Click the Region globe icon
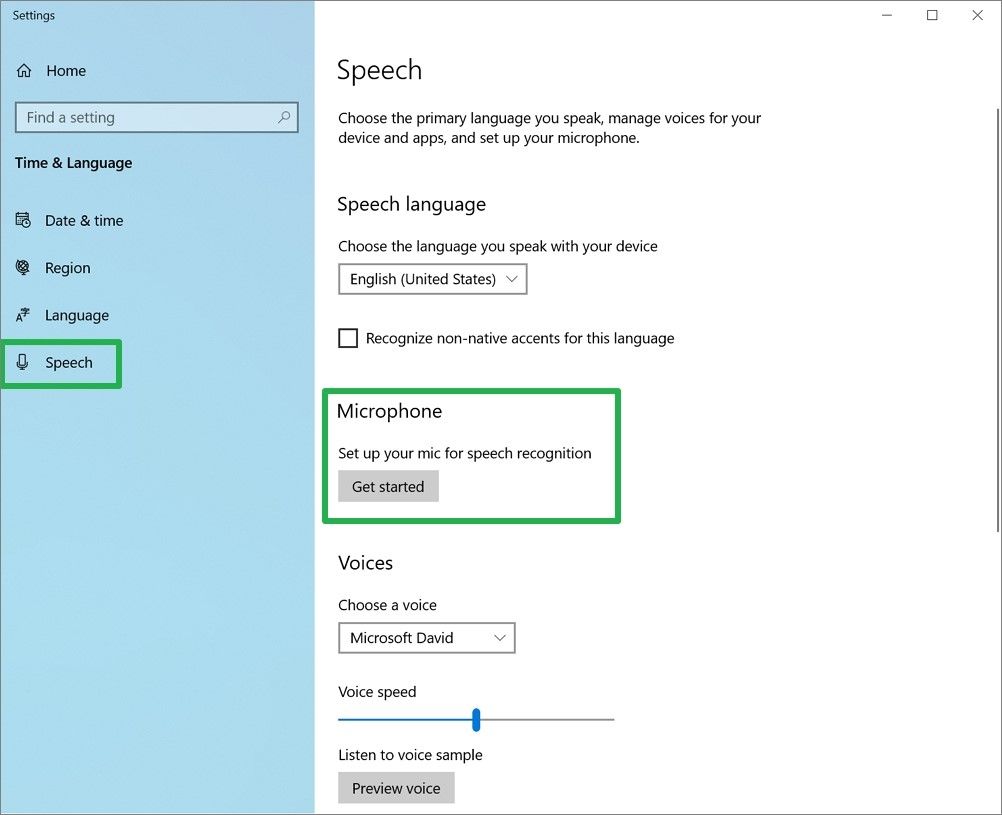The width and height of the screenshot is (1002, 815). (x=23, y=268)
